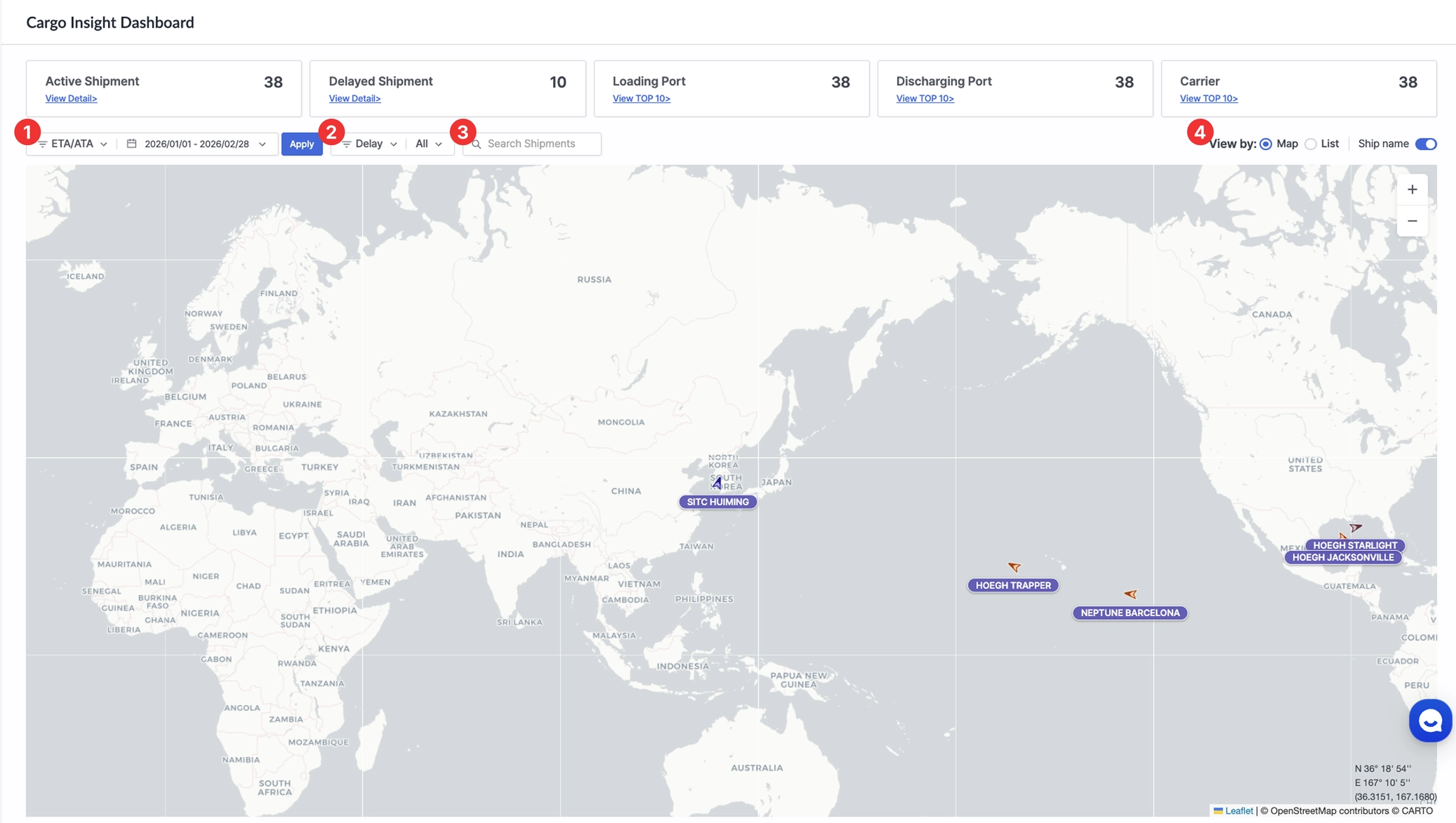This screenshot has height=823, width=1456.
Task: Click the HOEGH TRAPPER ship arrow icon
Action: (x=1015, y=566)
